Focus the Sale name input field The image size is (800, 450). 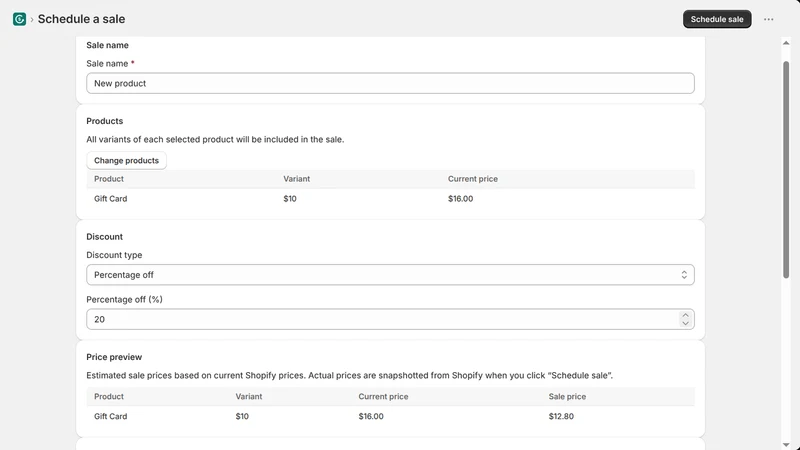390,83
